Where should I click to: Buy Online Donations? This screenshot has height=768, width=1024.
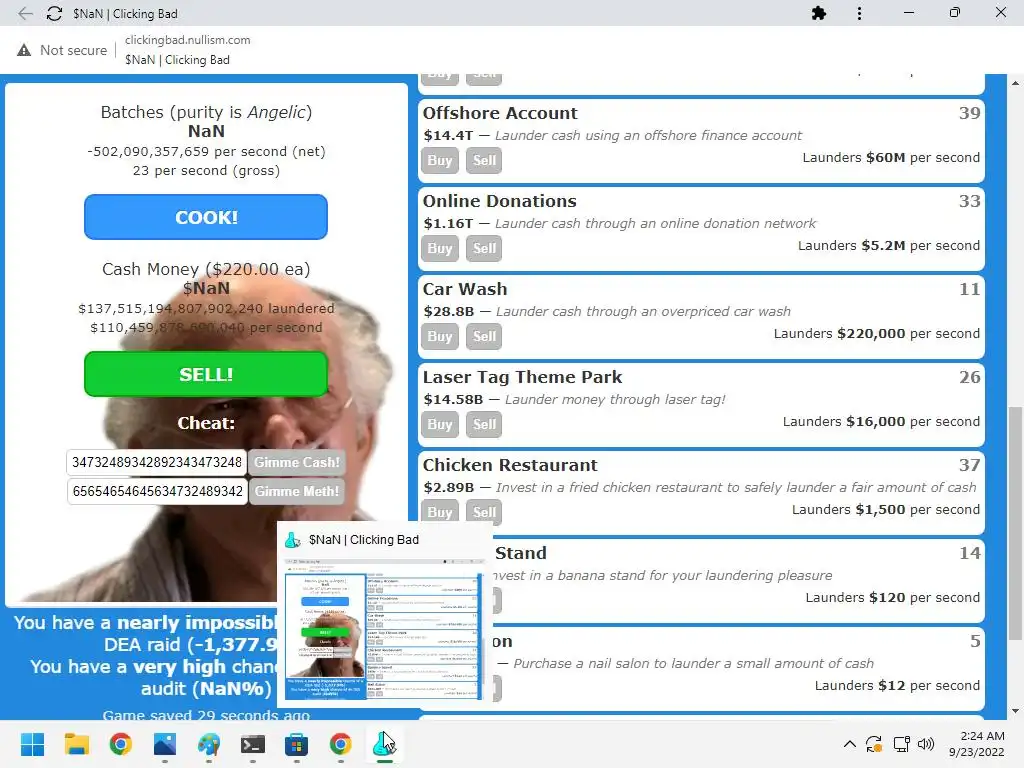coord(440,249)
